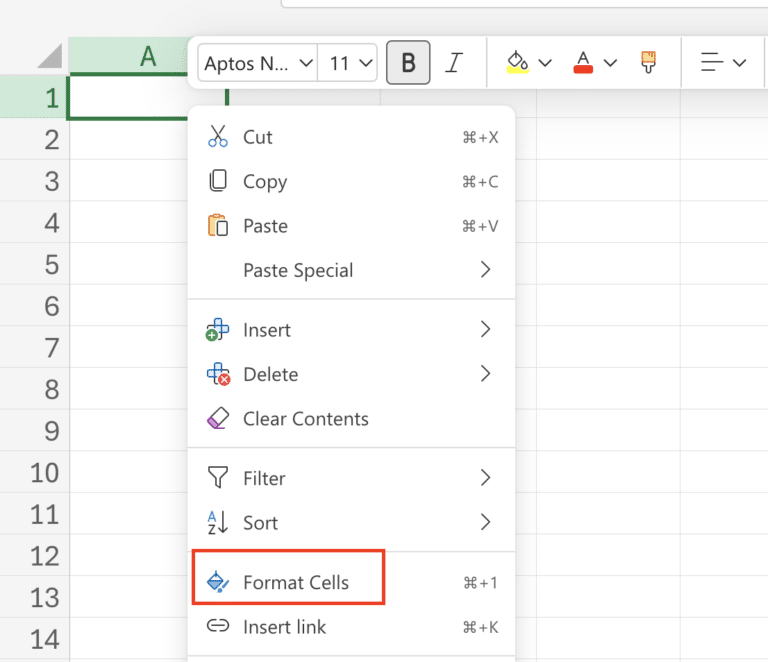
Task: Click the Cut scissors icon
Action: tap(217, 136)
